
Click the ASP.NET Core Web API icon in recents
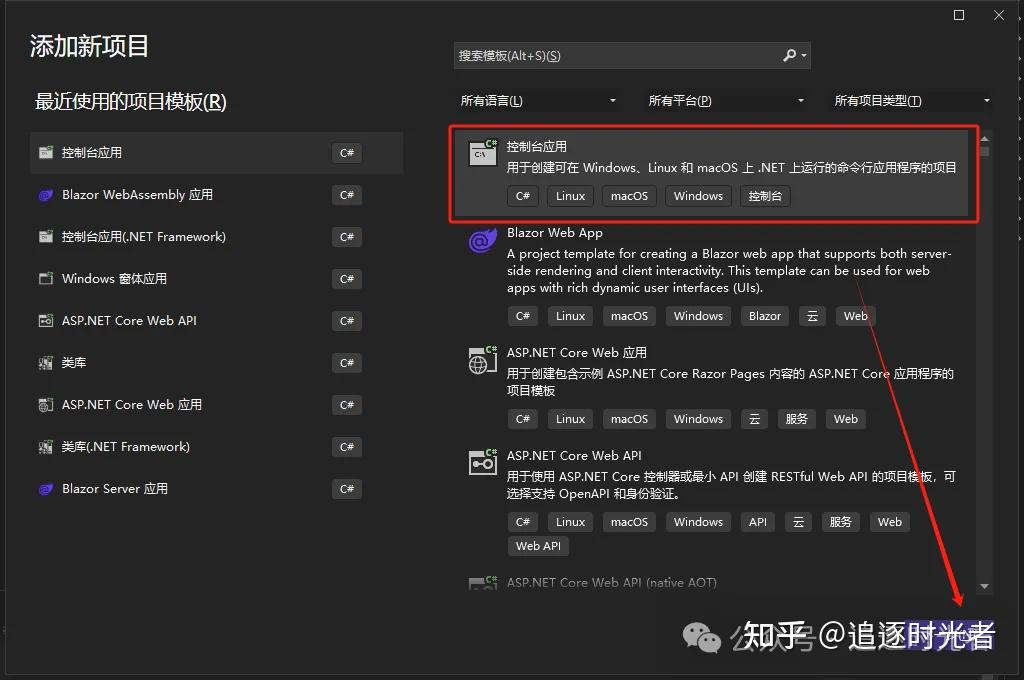pyautogui.click(x=46, y=320)
